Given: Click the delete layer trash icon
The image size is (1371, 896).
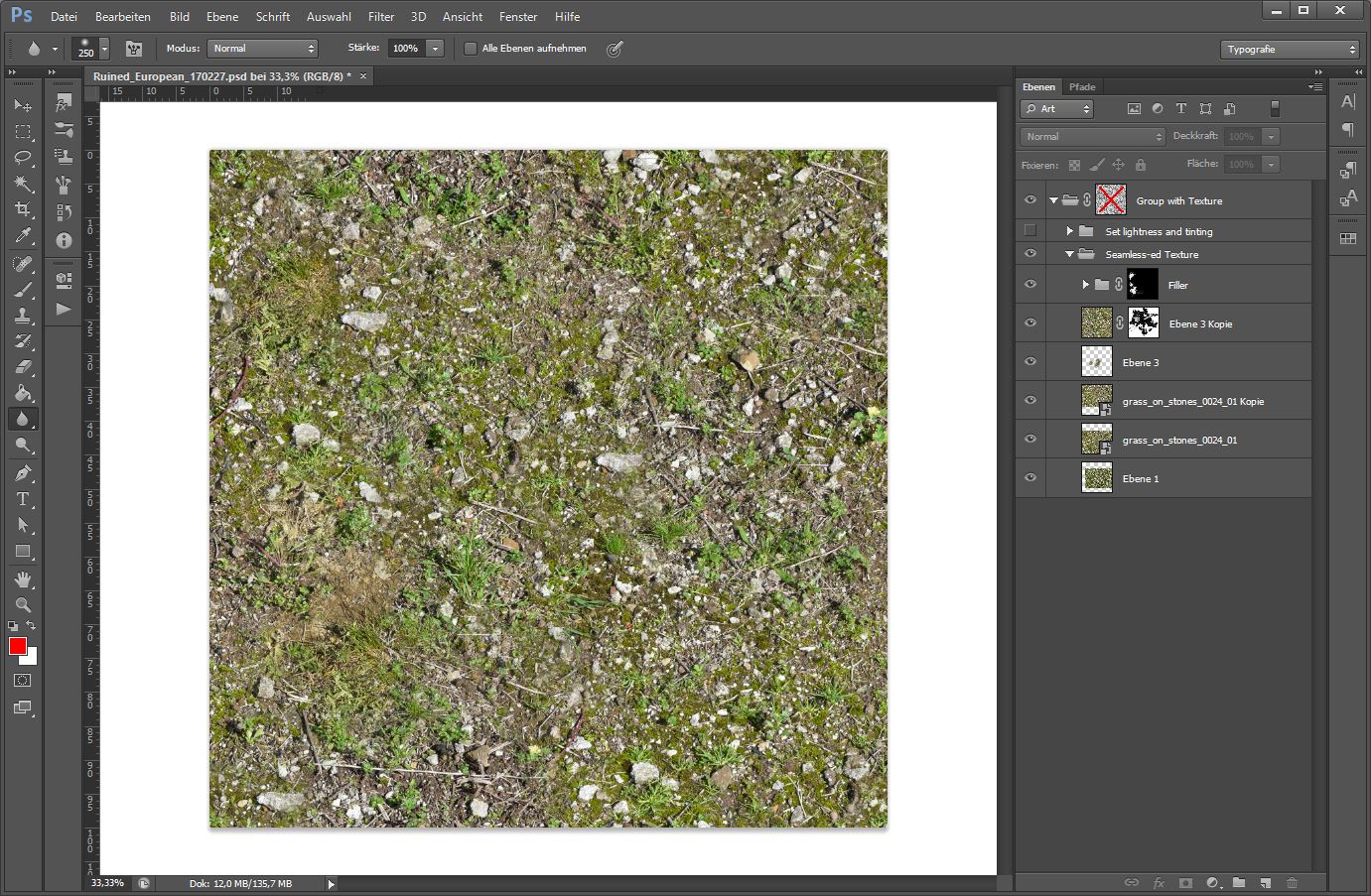Looking at the screenshot, I should (x=1292, y=882).
